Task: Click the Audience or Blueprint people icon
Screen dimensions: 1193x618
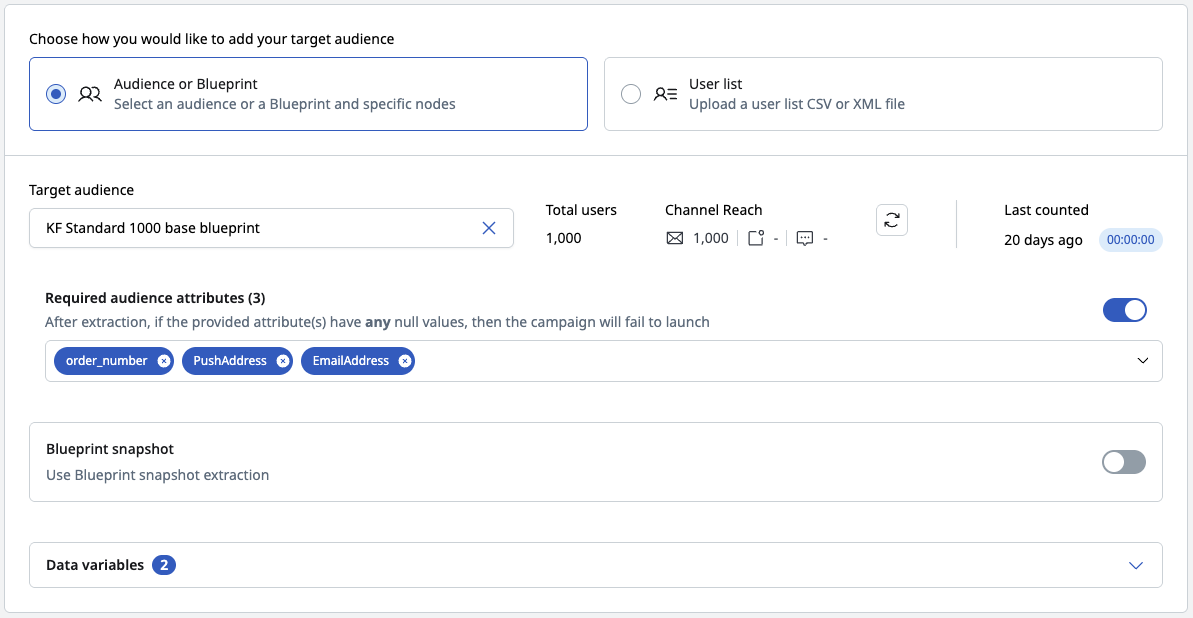Action: tap(90, 94)
